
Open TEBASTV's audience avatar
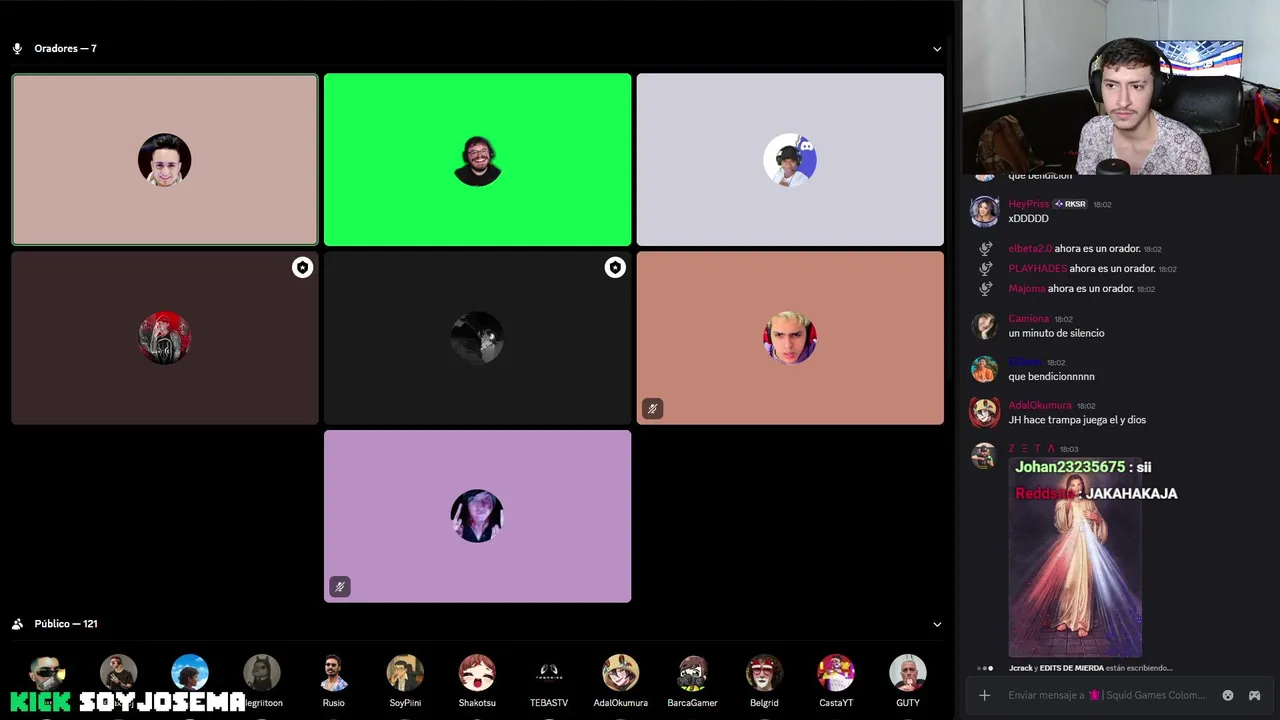coord(549,673)
